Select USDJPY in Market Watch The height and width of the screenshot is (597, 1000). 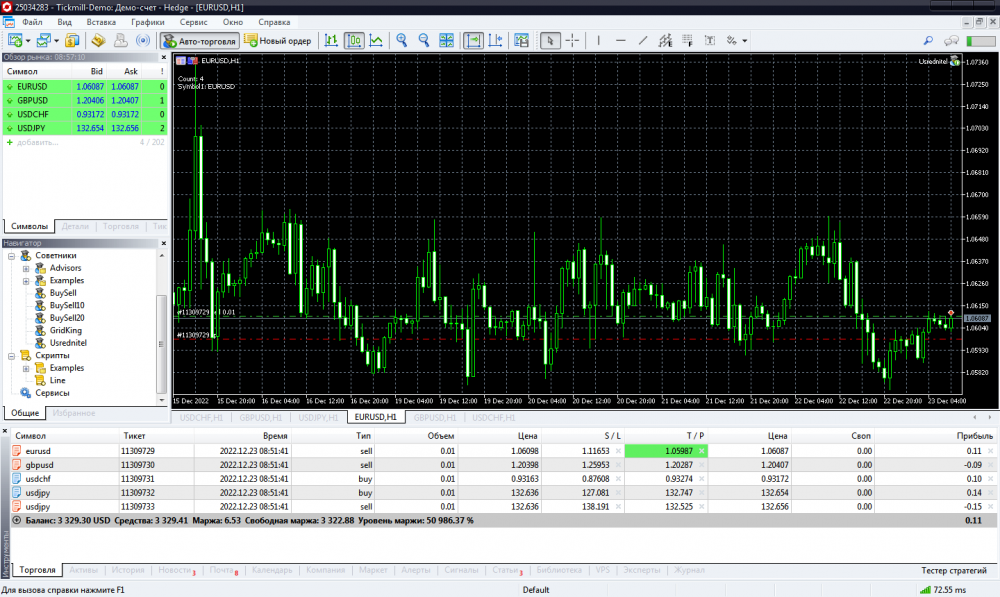(85, 128)
